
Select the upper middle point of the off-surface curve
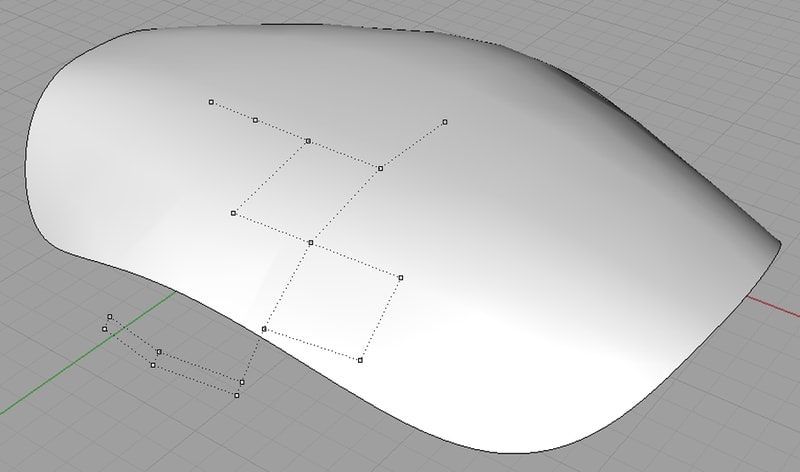tap(159, 352)
